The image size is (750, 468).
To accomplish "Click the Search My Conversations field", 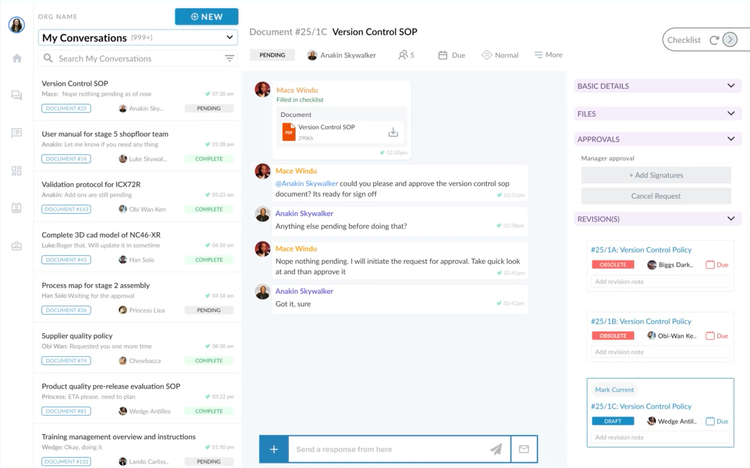I will (138, 58).
